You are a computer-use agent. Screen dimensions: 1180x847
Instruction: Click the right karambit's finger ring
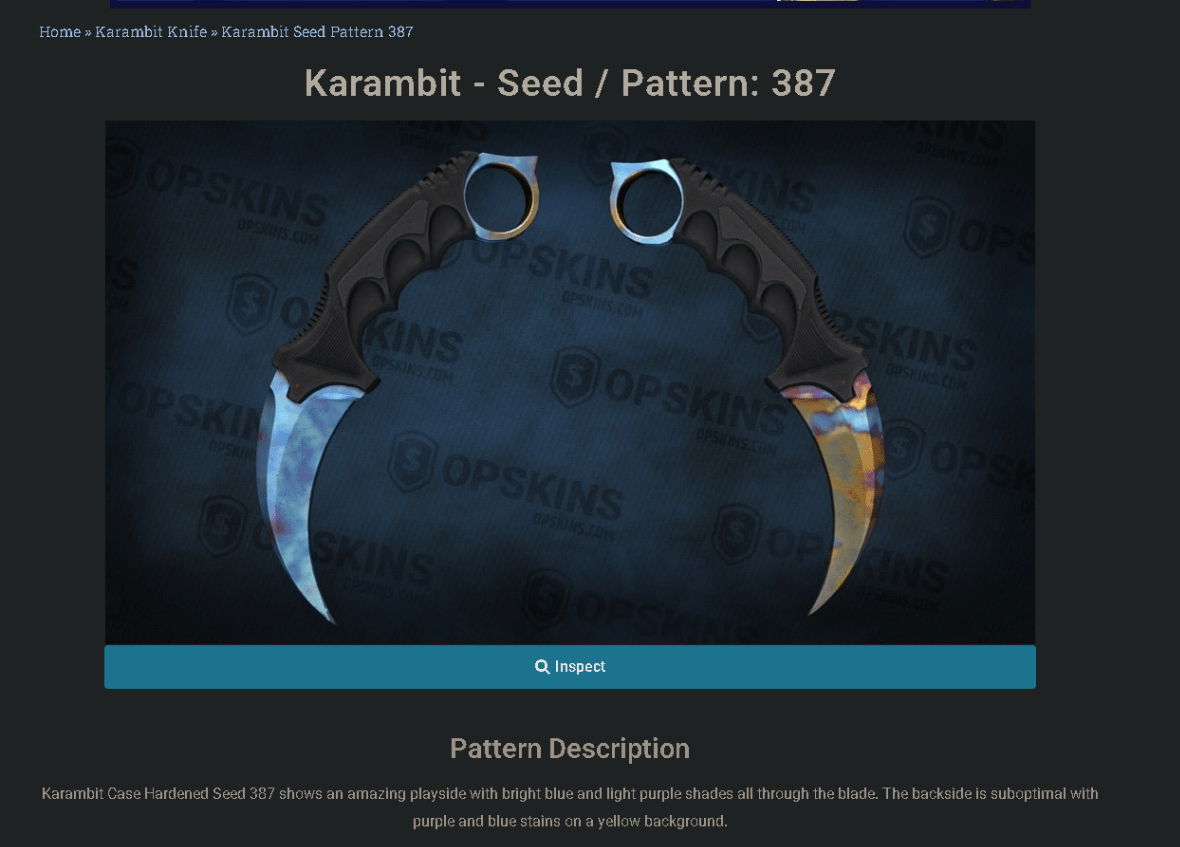646,202
